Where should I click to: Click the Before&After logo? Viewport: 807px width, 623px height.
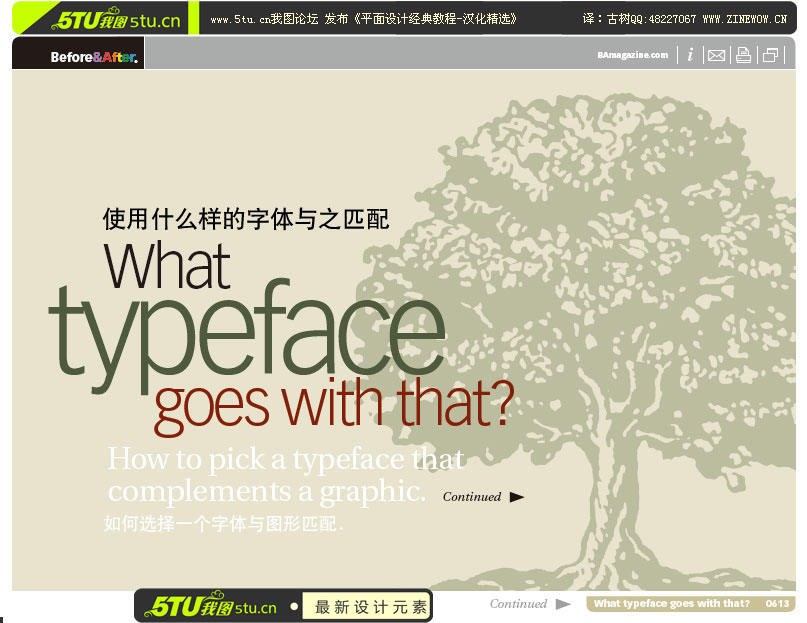click(94, 57)
